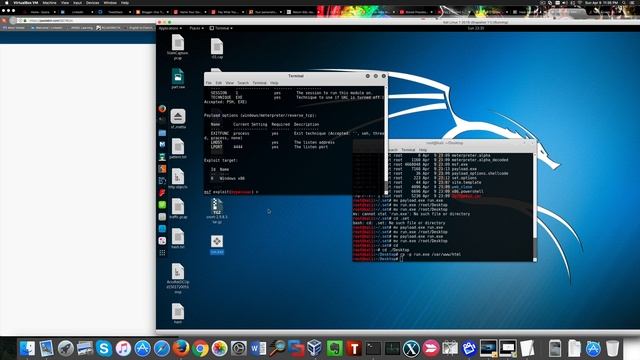The image size is (640, 360).
Task: Select pattern.txt file on desktop
Action: pos(178,149)
